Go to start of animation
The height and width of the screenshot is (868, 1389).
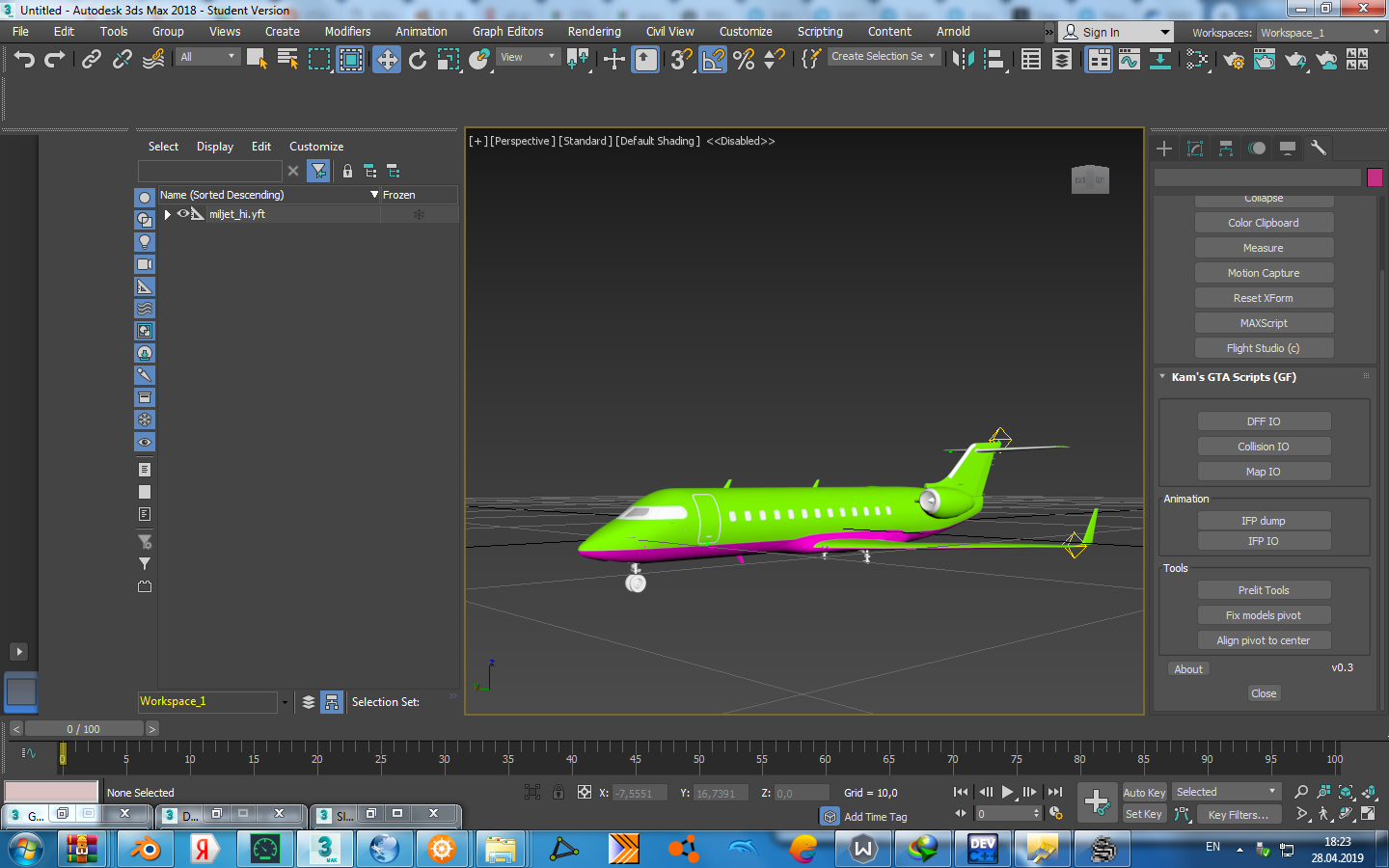click(x=961, y=792)
